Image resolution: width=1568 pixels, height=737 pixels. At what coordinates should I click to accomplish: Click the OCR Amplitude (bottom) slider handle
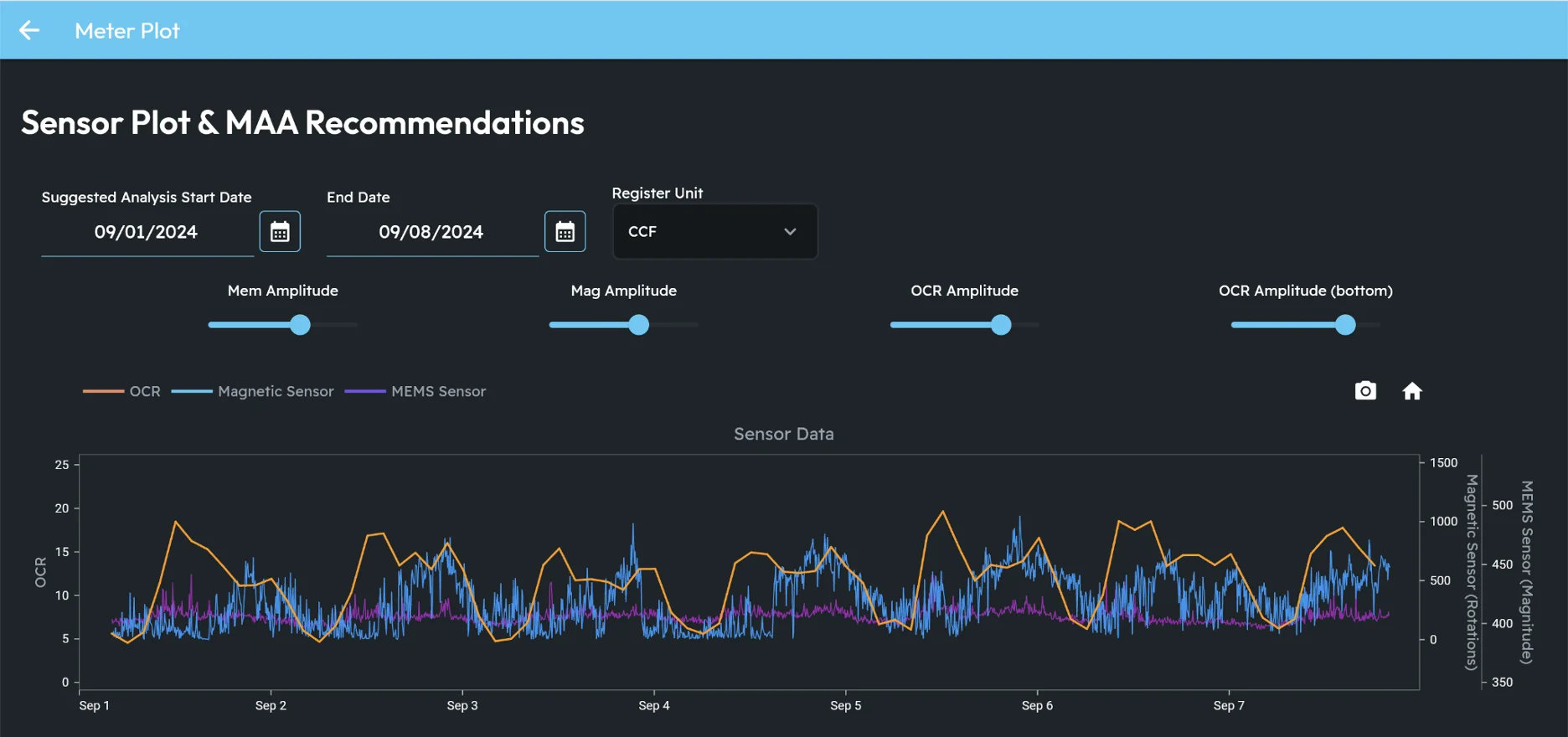[1345, 325]
